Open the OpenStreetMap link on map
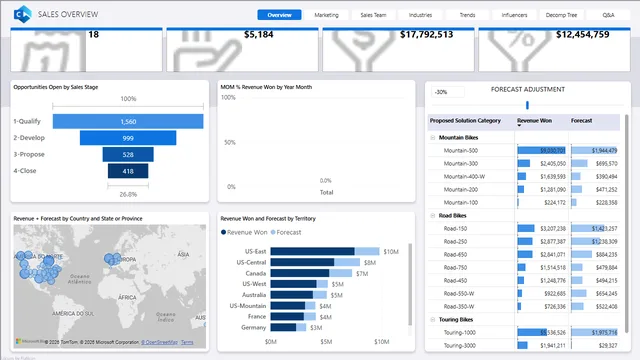Viewport: 640px width, 360px height. coord(160,342)
